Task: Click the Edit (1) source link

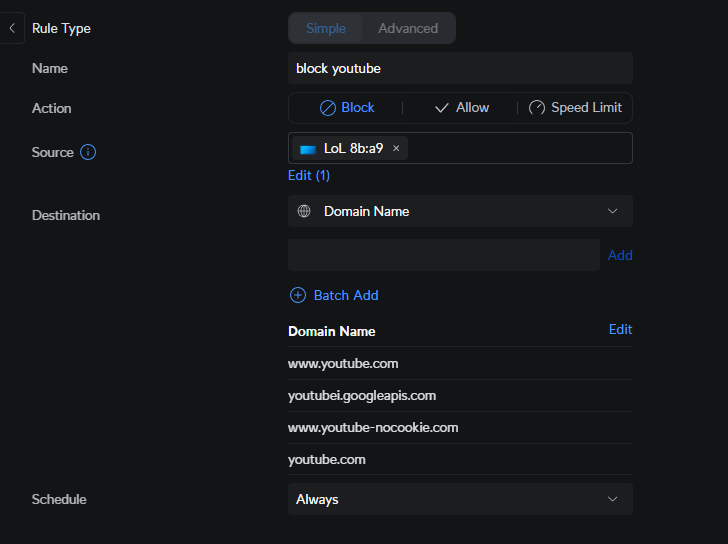Action: pos(309,175)
